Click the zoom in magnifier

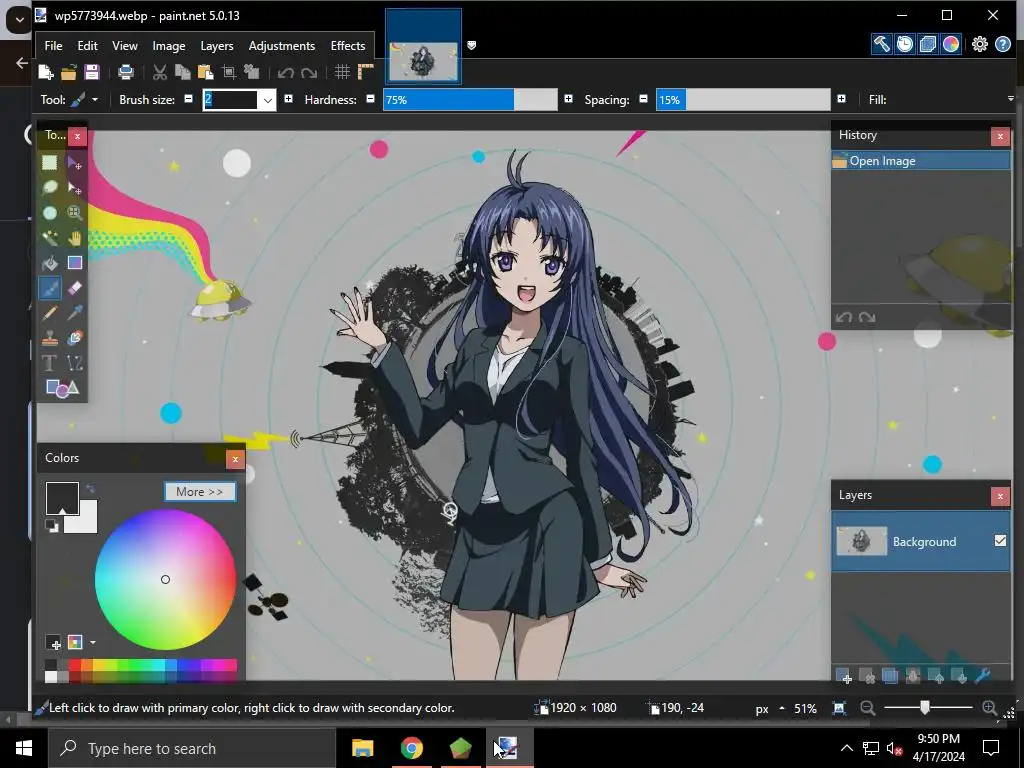(990, 708)
